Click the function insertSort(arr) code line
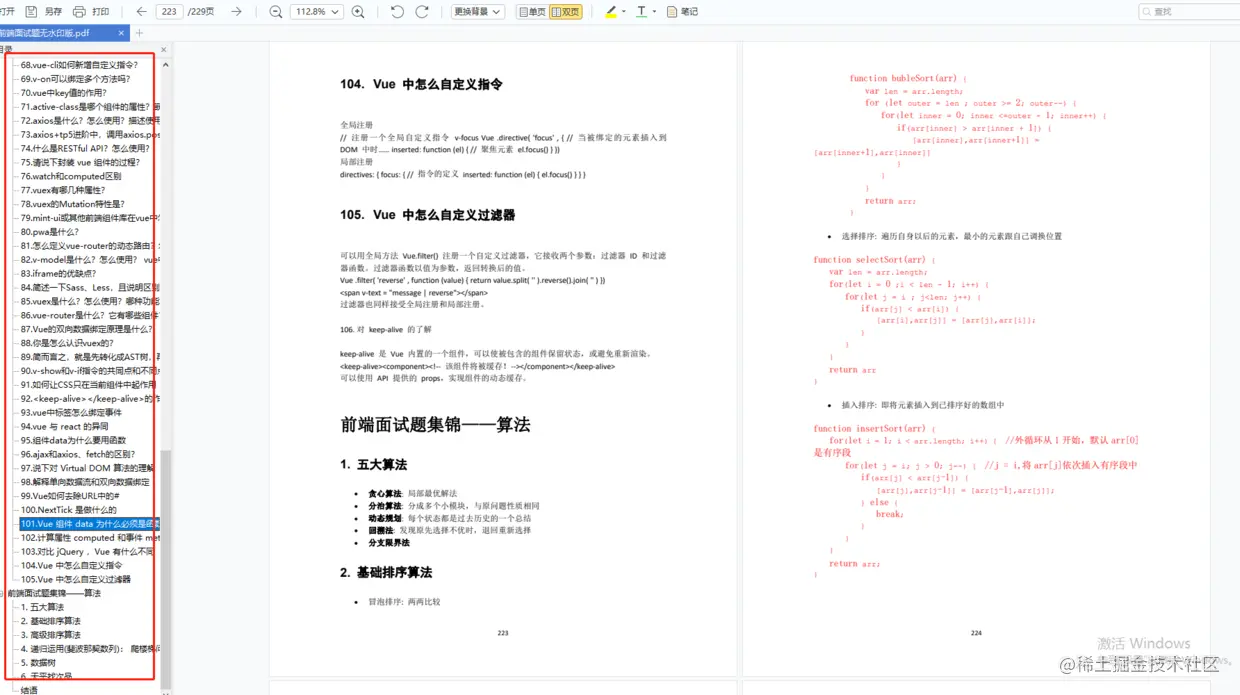 874,429
